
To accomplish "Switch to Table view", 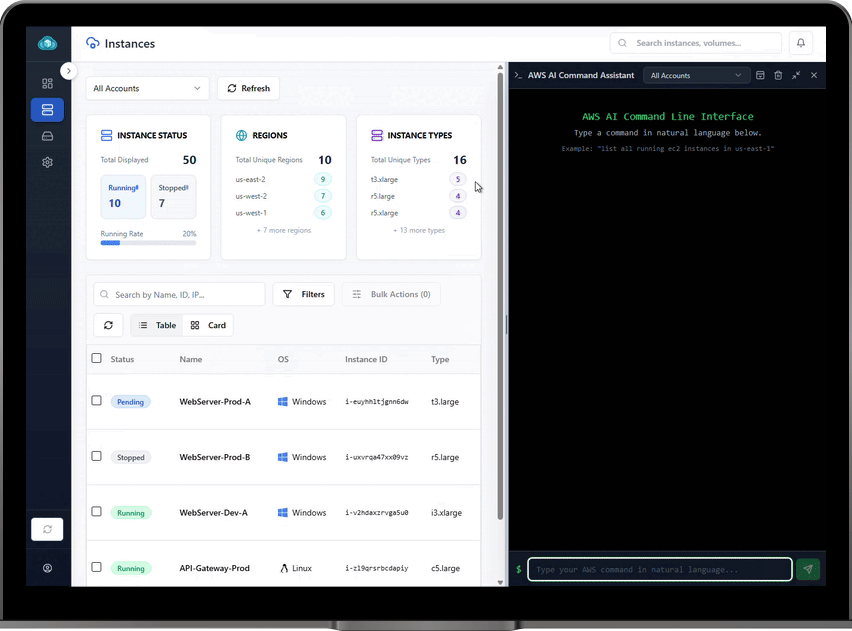I will (157, 325).
